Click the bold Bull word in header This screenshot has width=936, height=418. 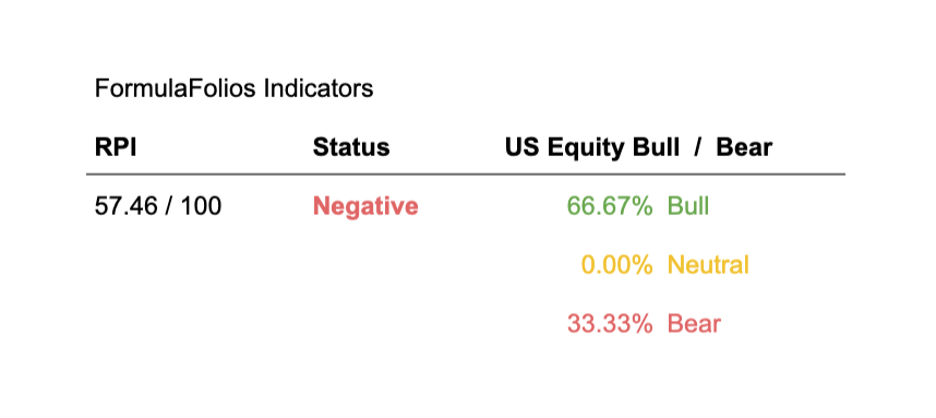(656, 148)
